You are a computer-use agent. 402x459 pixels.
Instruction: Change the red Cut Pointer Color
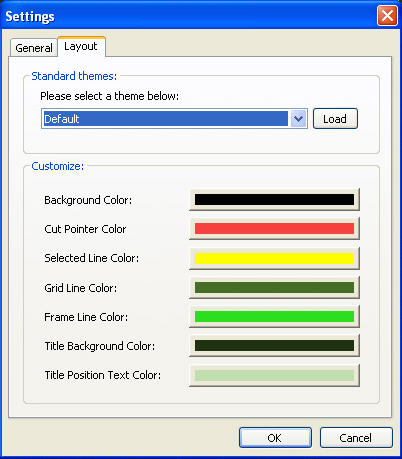pos(274,229)
